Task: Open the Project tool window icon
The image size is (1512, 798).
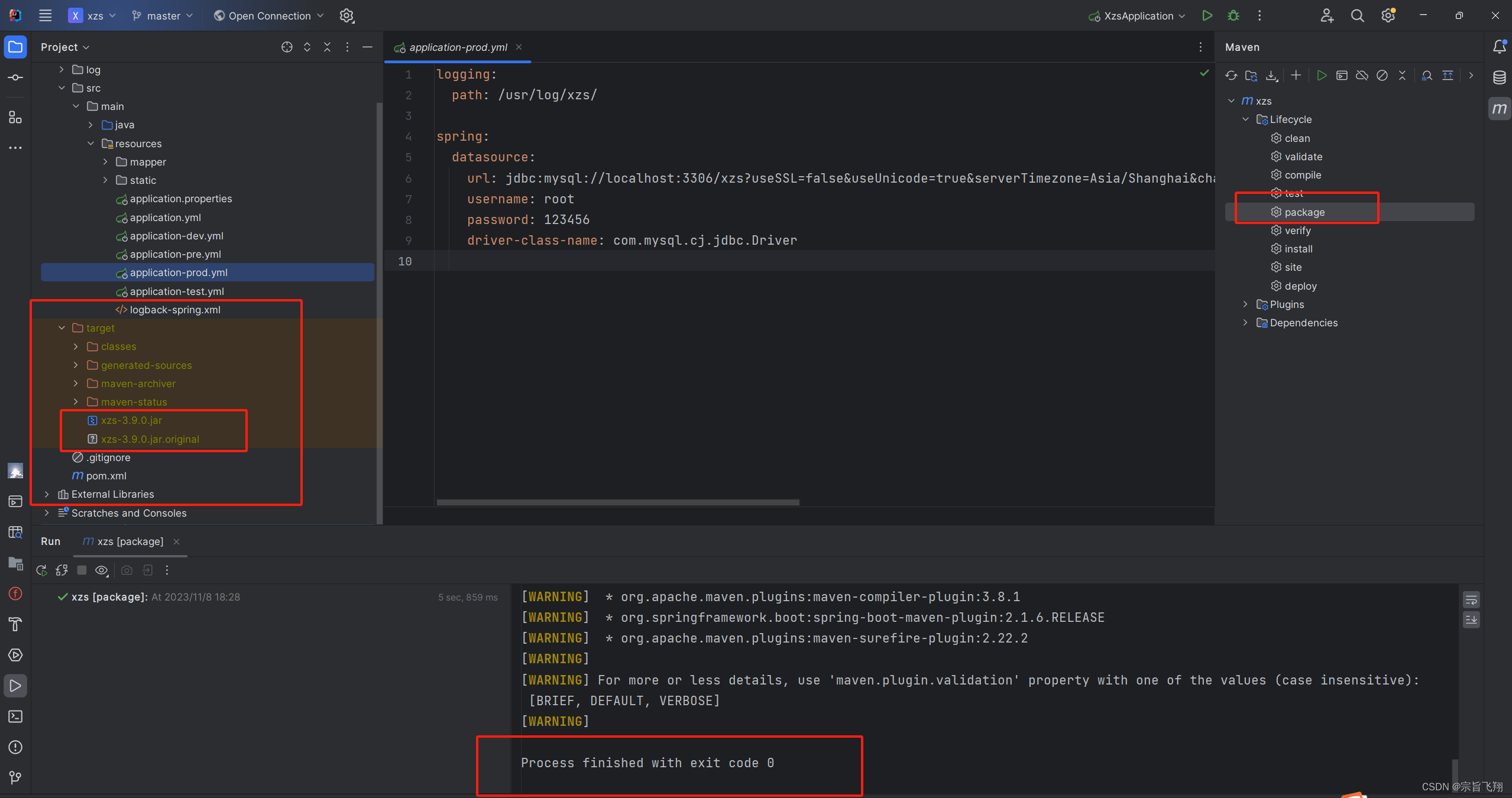Action: pos(15,47)
